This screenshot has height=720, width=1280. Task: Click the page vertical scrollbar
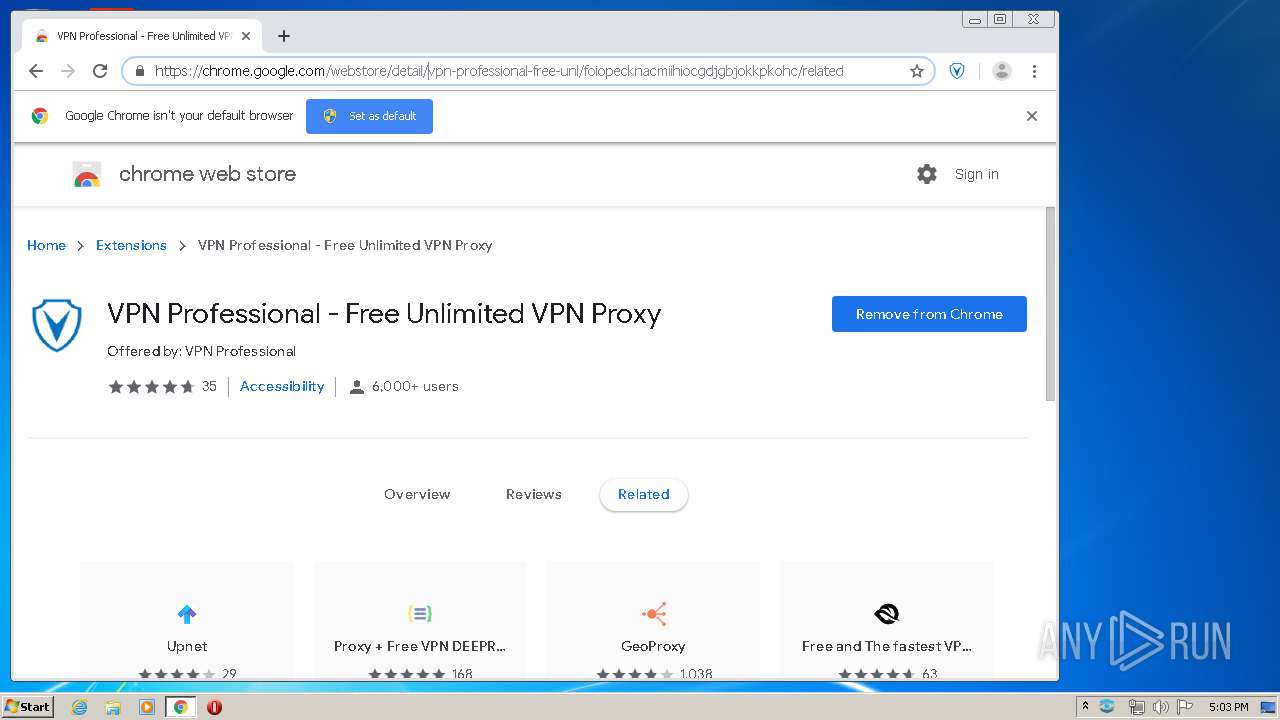pos(1050,303)
